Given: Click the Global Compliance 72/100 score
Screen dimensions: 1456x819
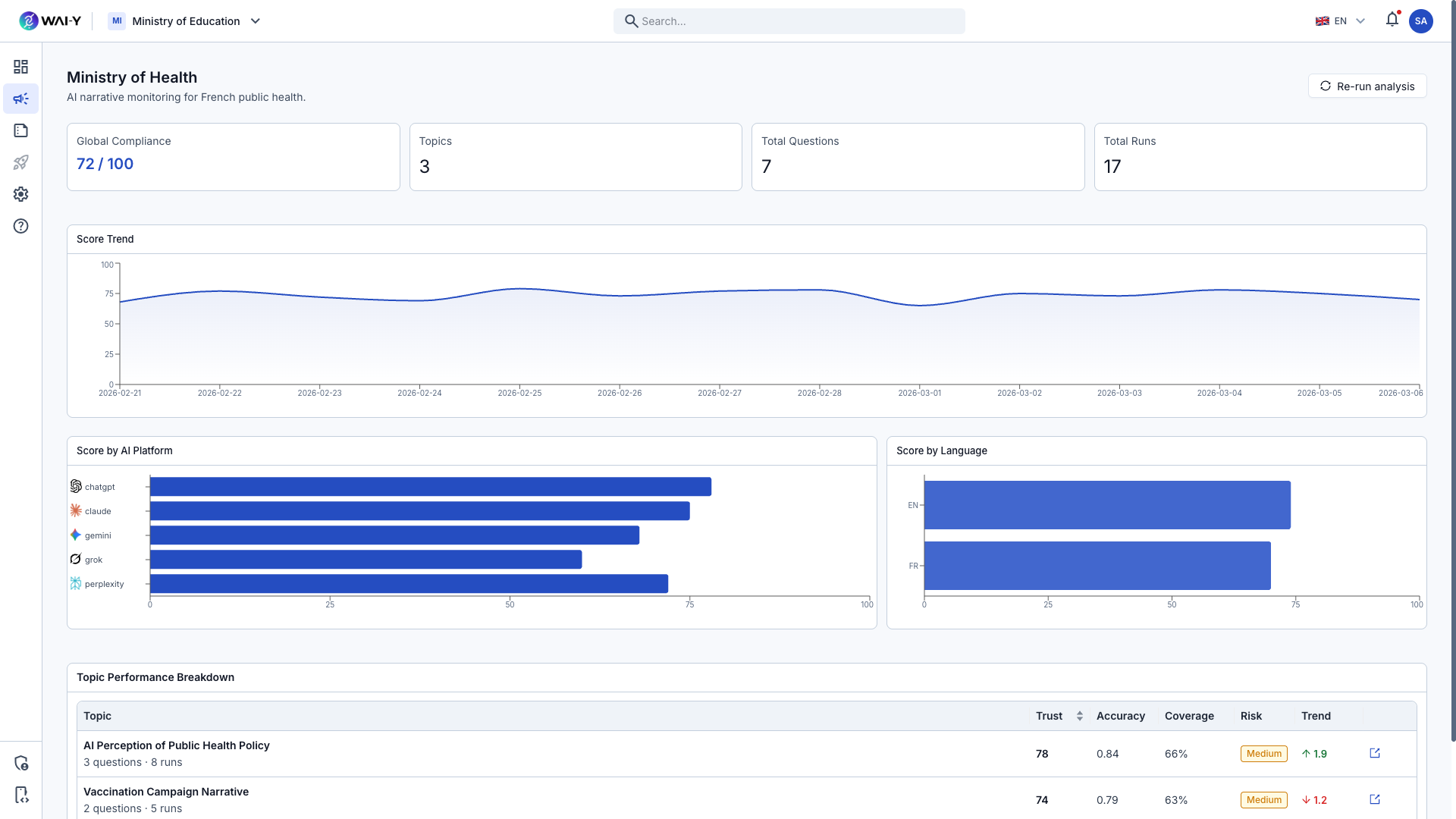Looking at the screenshot, I should pos(104,163).
